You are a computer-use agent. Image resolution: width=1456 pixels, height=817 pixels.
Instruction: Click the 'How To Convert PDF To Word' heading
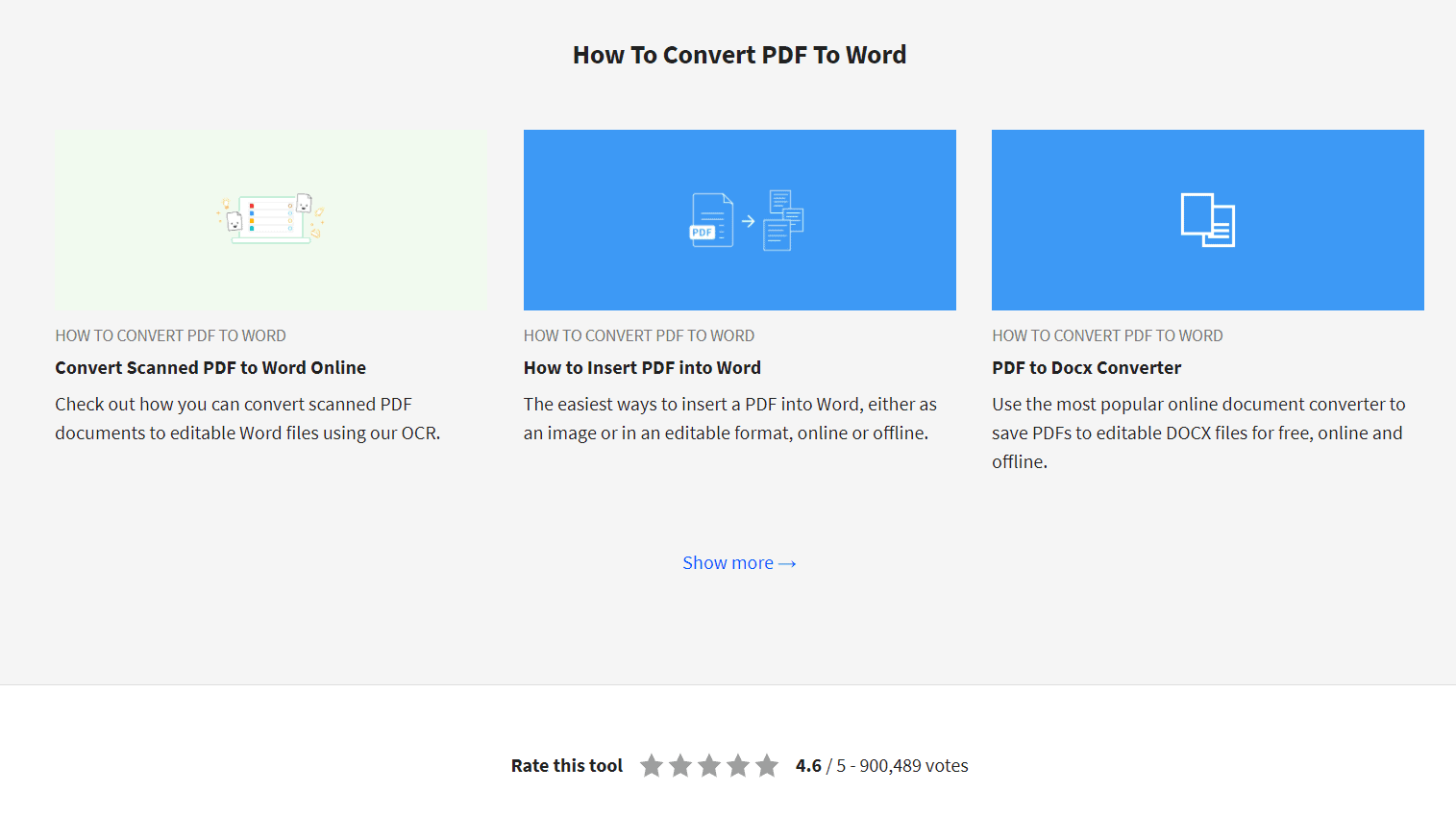(739, 55)
